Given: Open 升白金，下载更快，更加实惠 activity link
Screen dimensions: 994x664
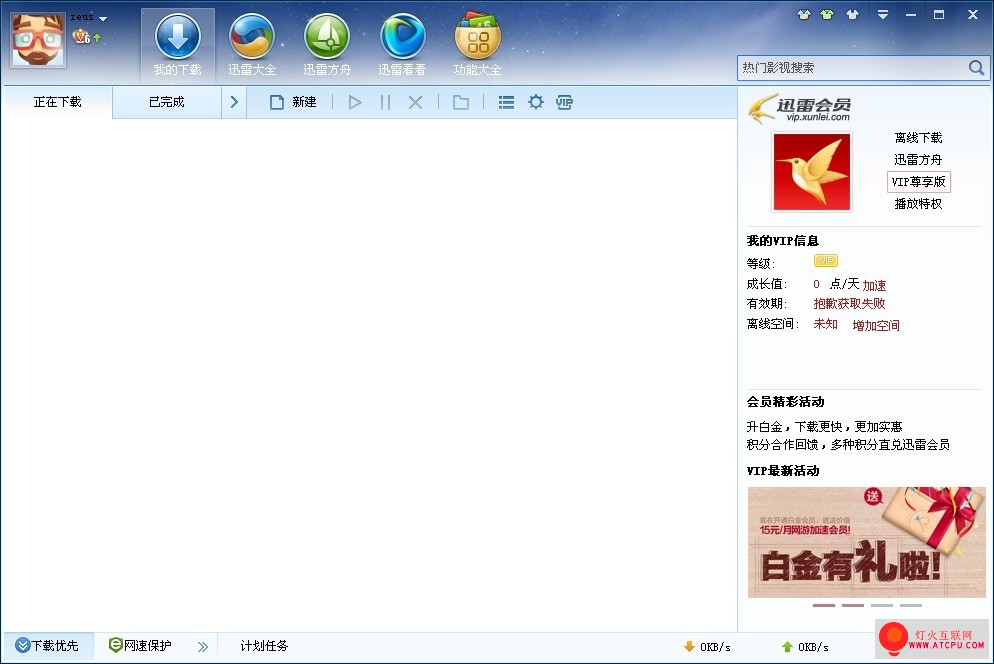Looking at the screenshot, I should (824, 427).
